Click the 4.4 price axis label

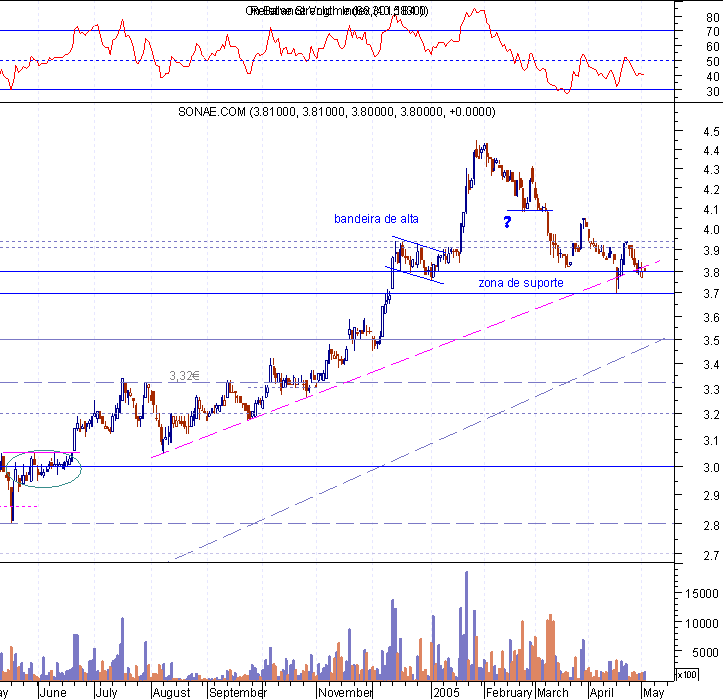click(711, 150)
